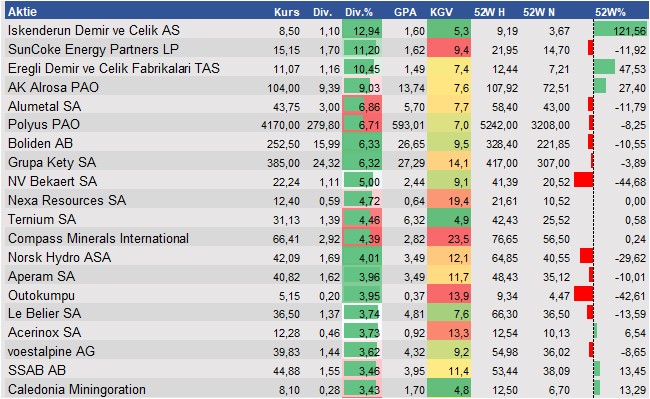Sort by the Kurs column header

click(x=286, y=12)
